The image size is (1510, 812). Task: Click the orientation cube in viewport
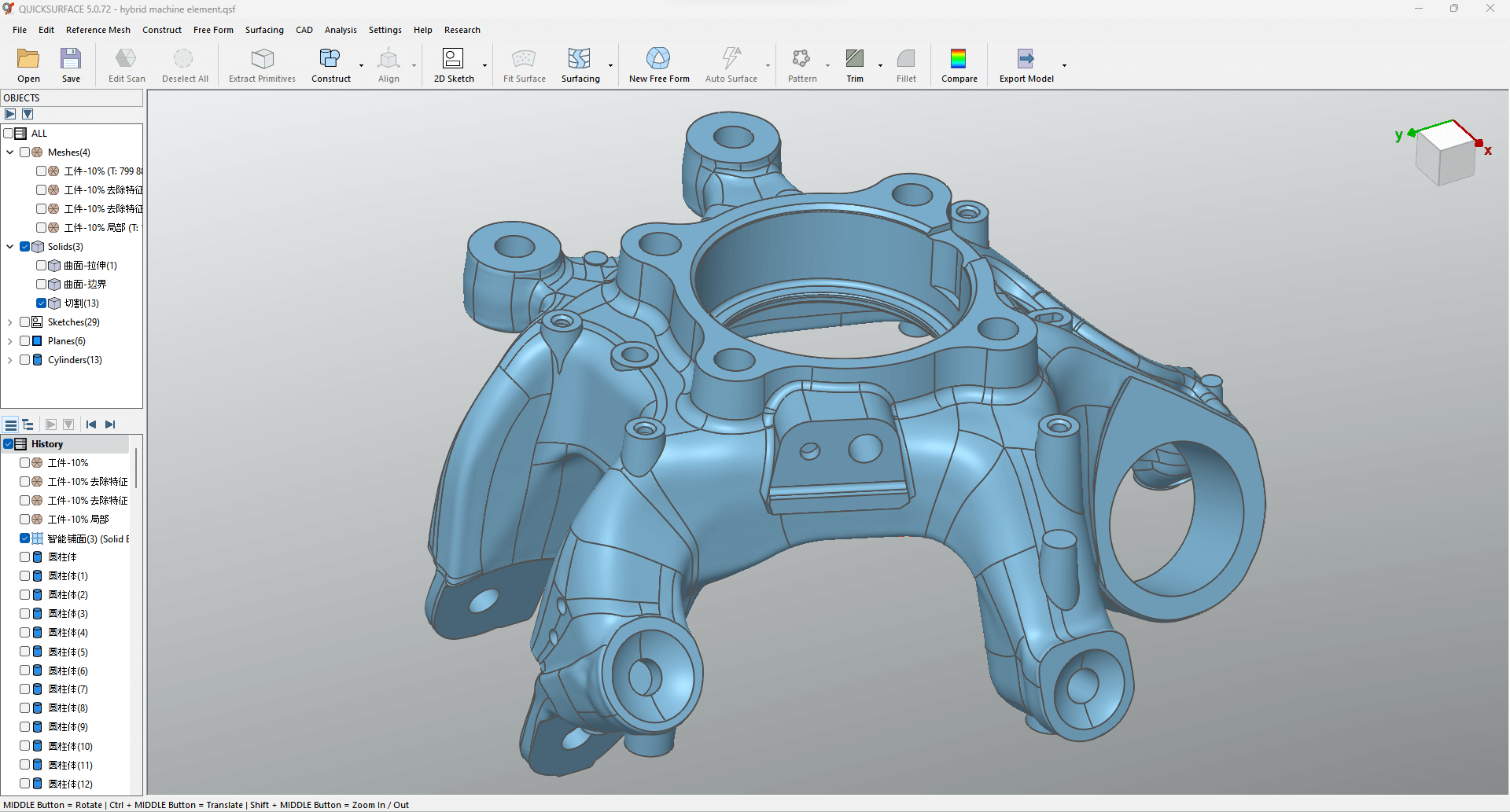point(1446,153)
